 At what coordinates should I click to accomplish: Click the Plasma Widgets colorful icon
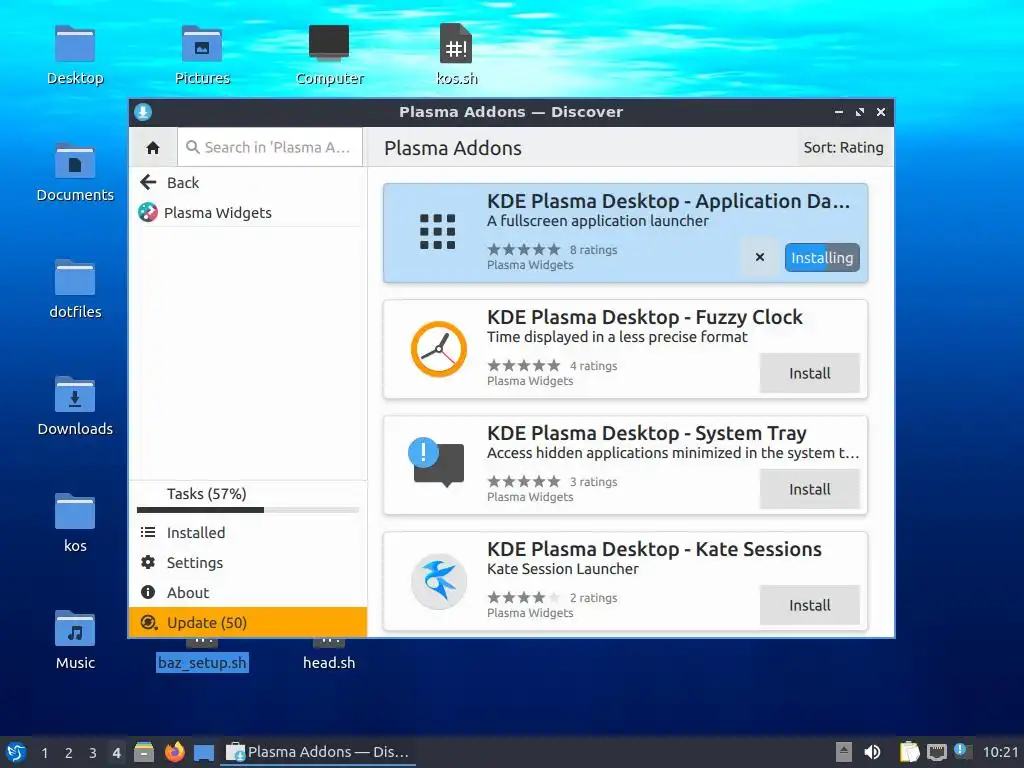[x=148, y=212]
